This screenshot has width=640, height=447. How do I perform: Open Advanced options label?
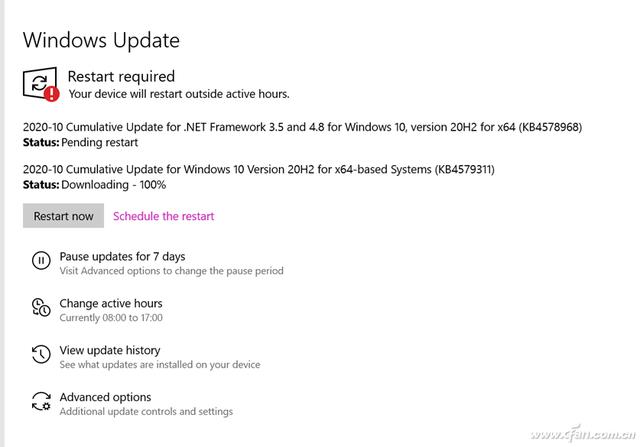105,397
